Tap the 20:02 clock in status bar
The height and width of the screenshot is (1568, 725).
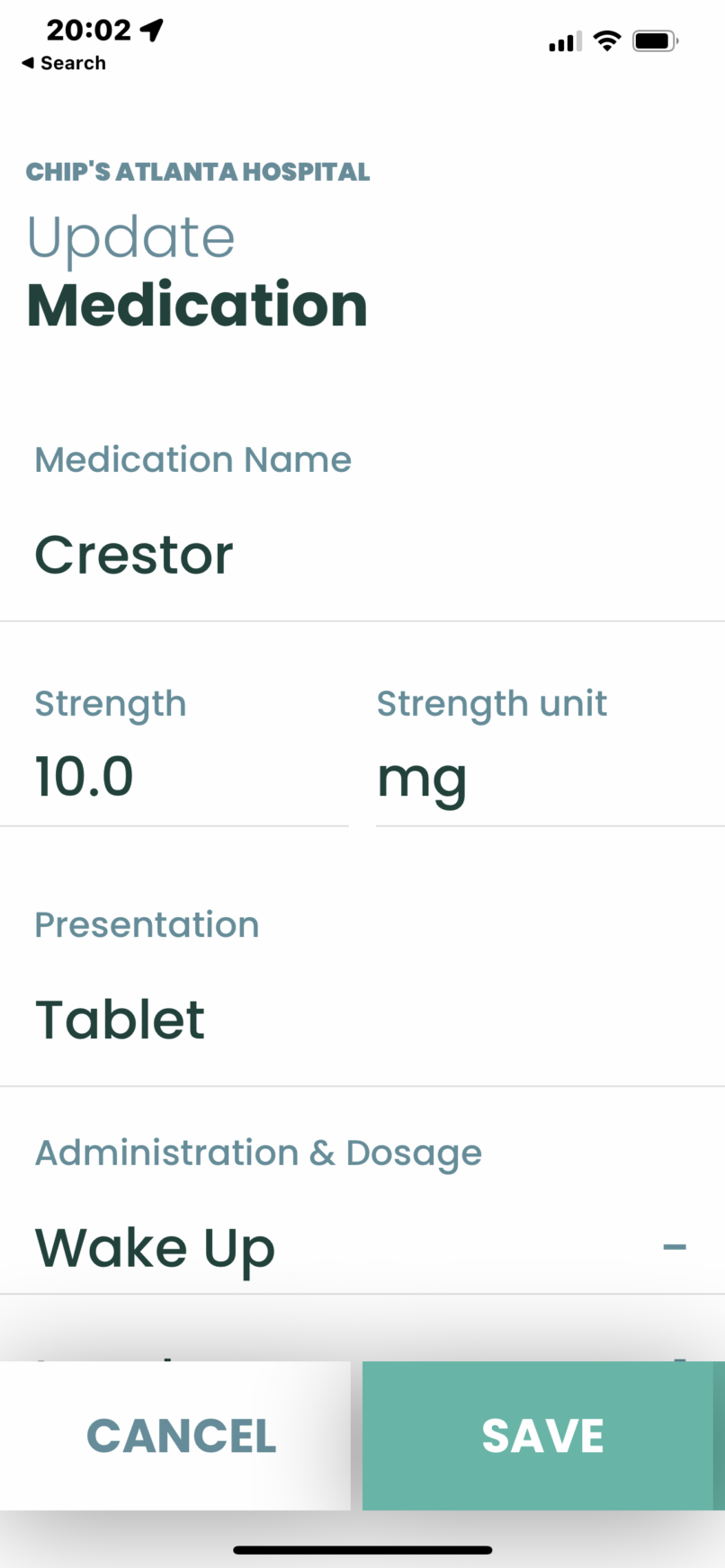[x=88, y=31]
